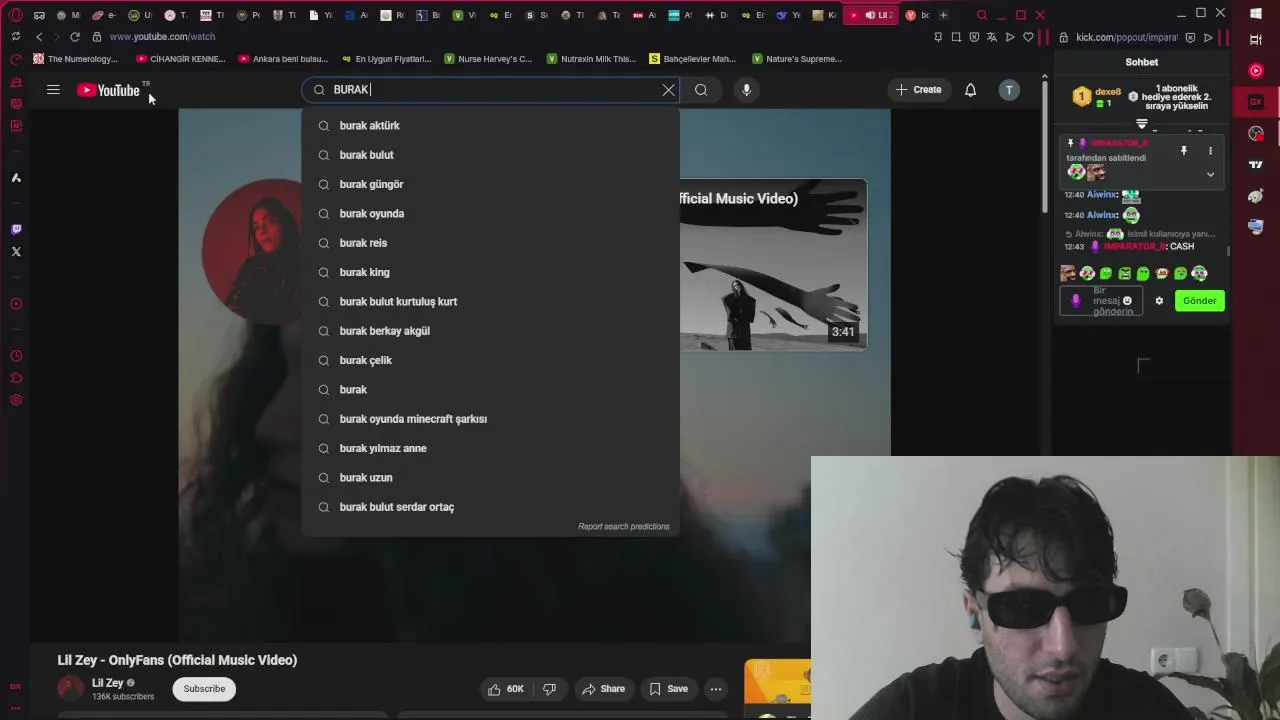Image resolution: width=1280 pixels, height=720 pixels.
Task: Choose suggestion "burak aktürk"
Action: [490, 126]
